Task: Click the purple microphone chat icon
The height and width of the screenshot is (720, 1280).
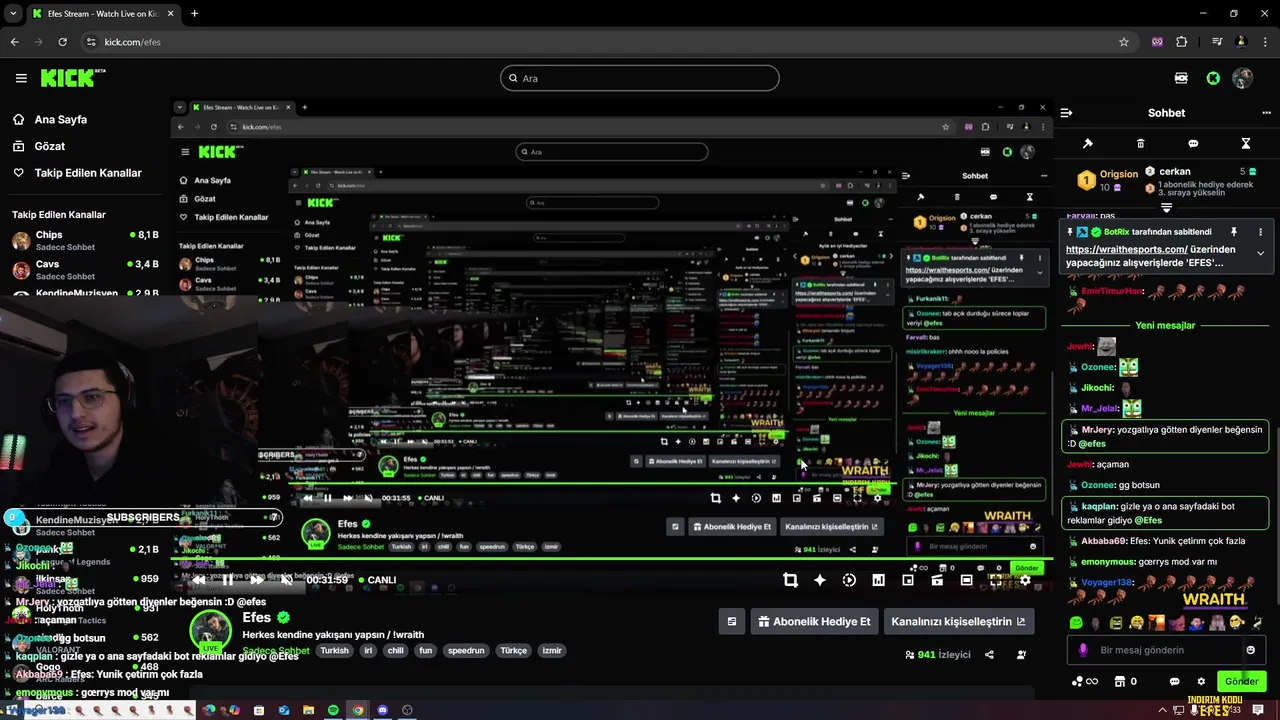Action: [x=1082, y=650]
